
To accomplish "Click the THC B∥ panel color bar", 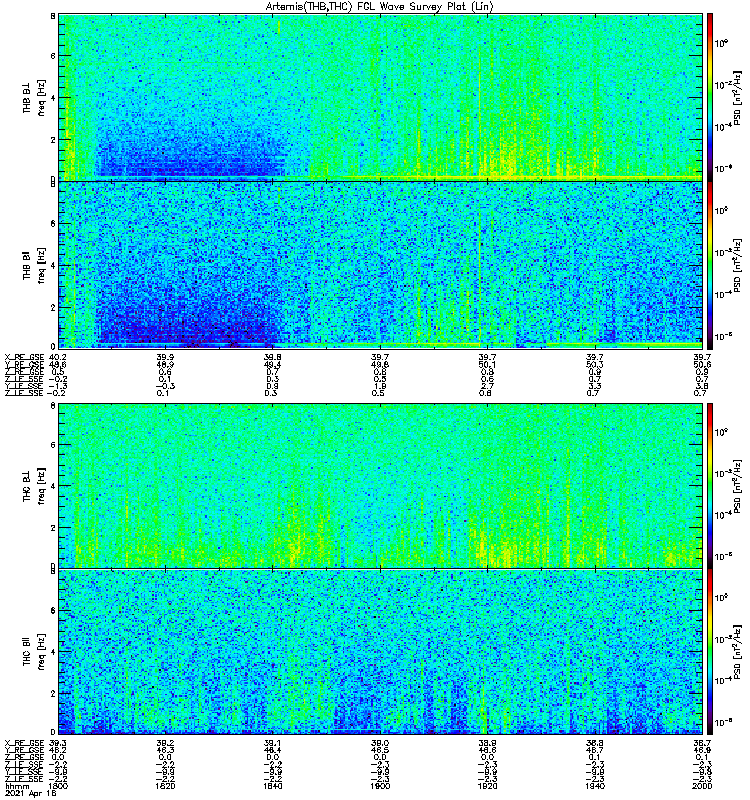I will 709,652.
